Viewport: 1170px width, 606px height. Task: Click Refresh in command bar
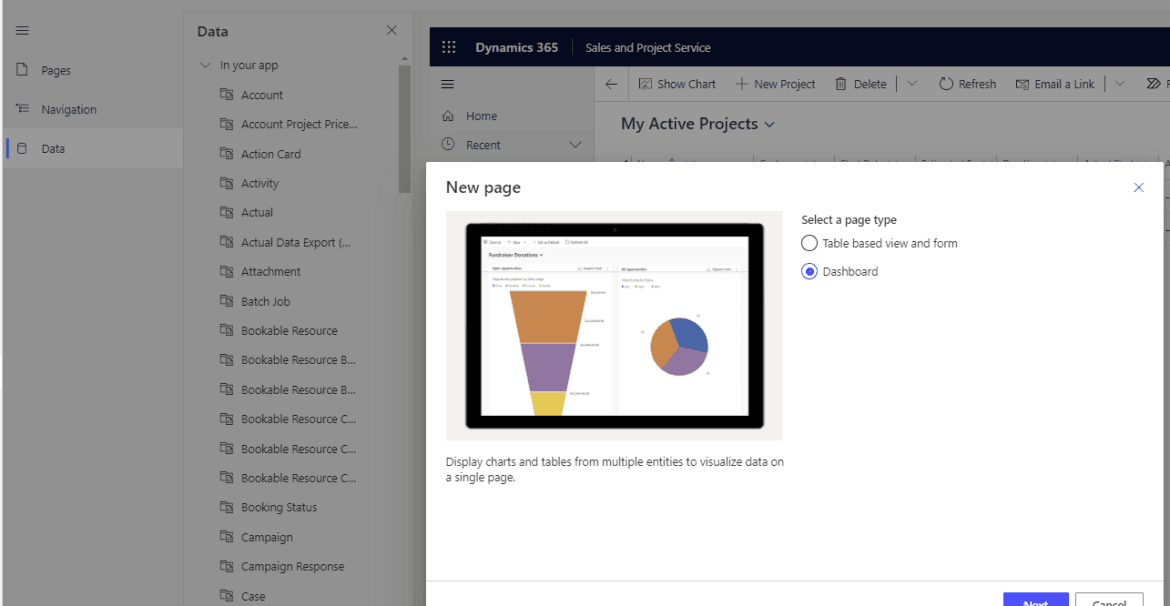967,84
